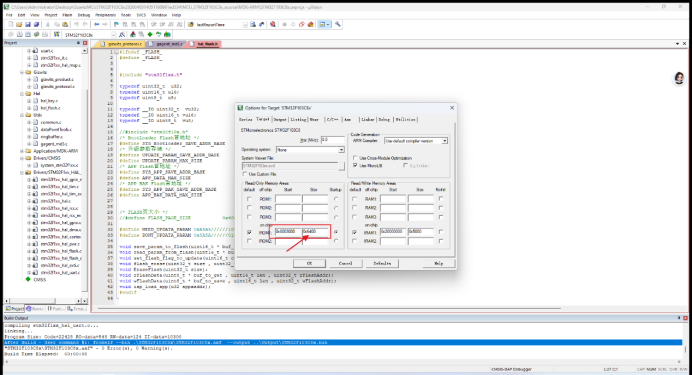
Task: Click the Batch Build icon
Action: pyautogui.click(x=36, y=34)
